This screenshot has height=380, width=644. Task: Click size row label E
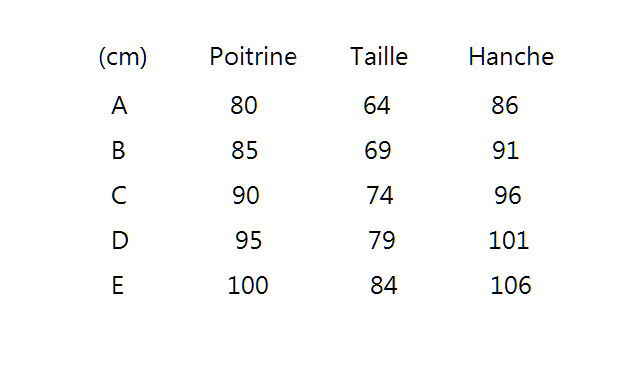(117, 285)
